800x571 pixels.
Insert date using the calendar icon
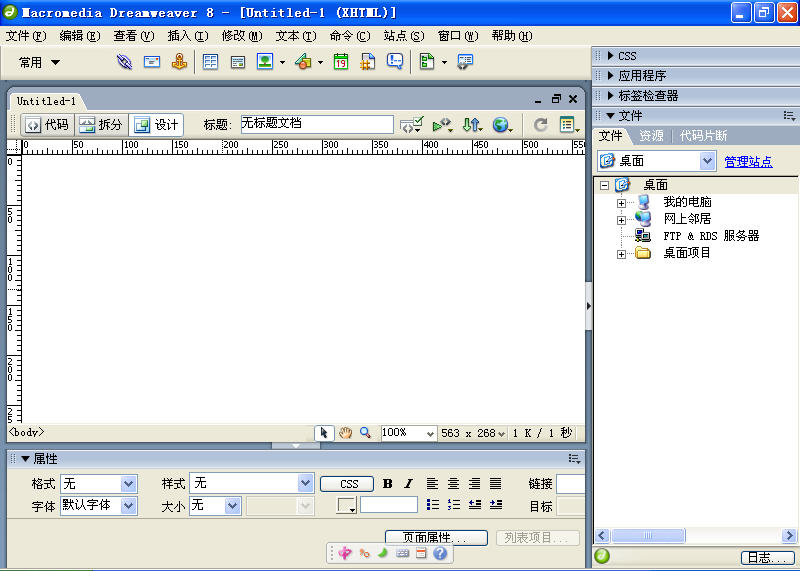coord(341,62)
